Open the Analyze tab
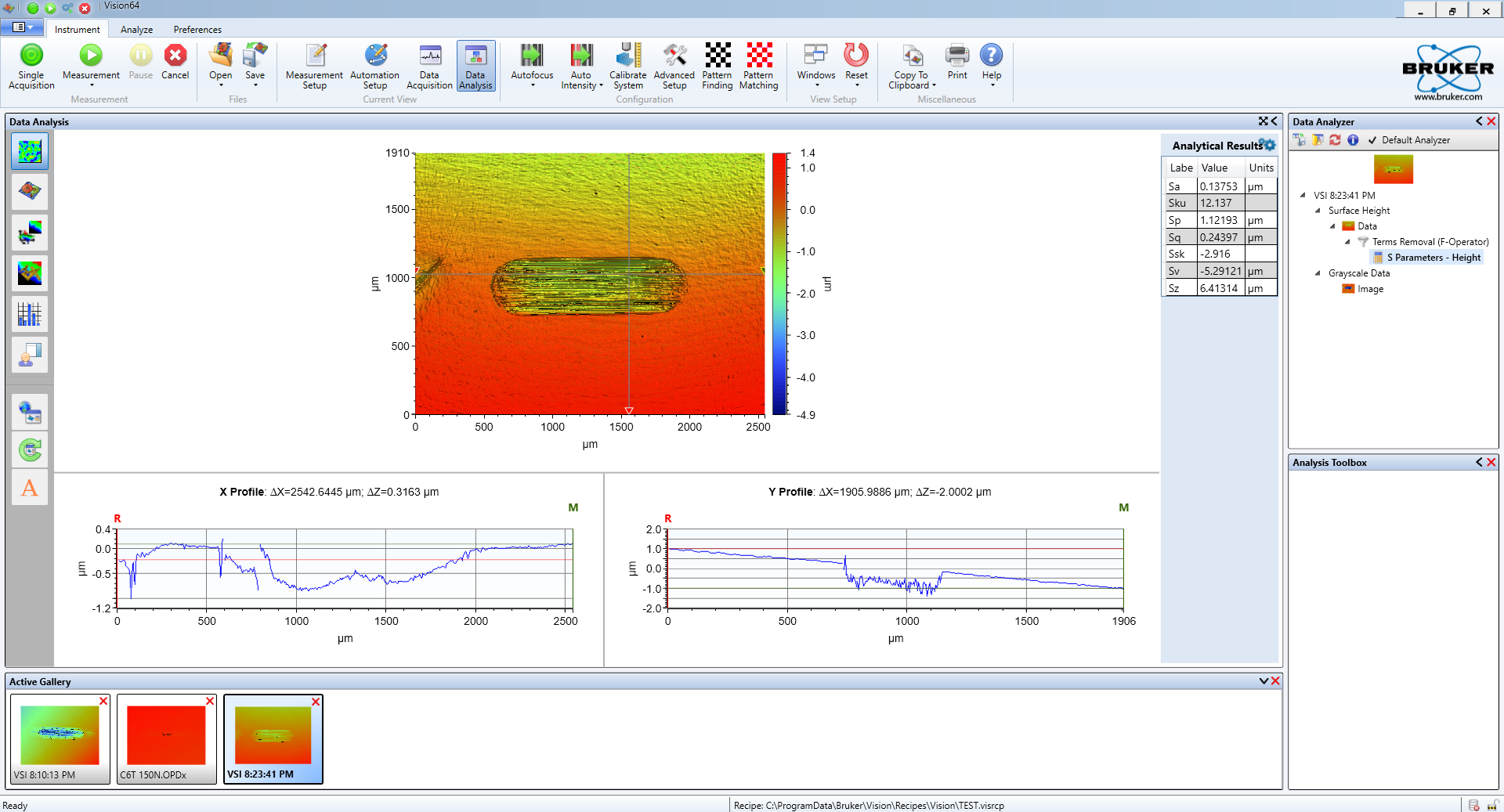Image resolution: width=1504 pixels, height=812 pixels. (x=136, y=30)
